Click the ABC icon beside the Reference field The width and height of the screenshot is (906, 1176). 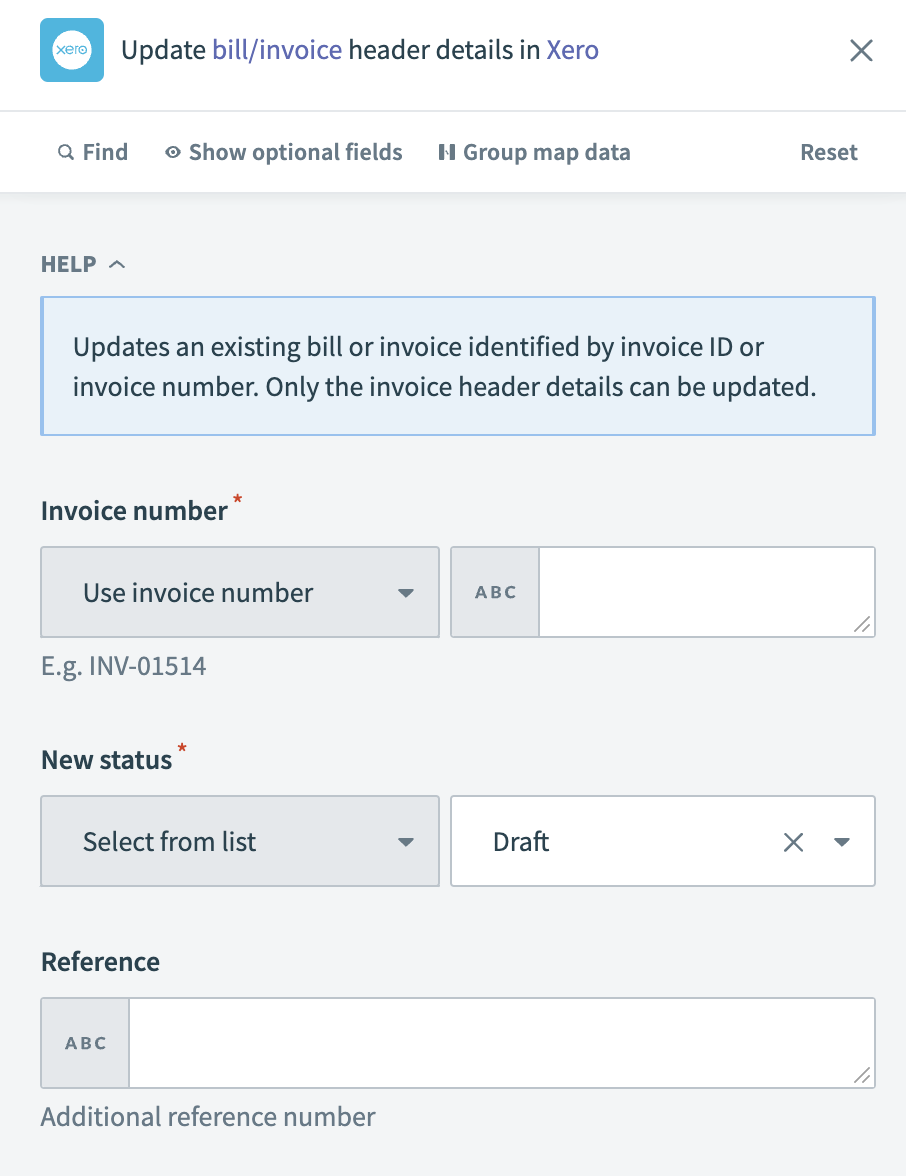[84, 1042]
